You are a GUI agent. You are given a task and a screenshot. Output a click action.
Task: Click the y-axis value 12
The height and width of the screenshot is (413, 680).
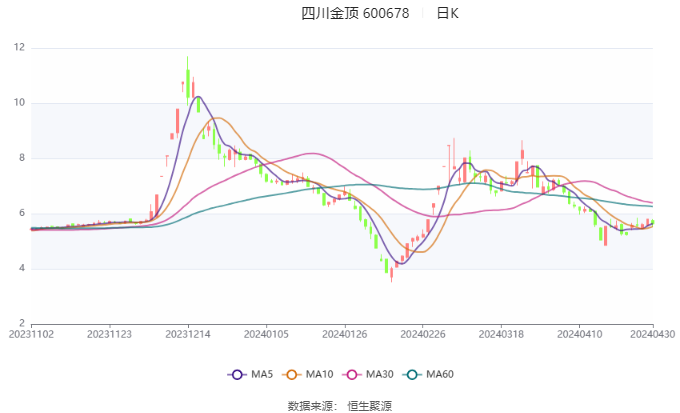coord(20,47)
